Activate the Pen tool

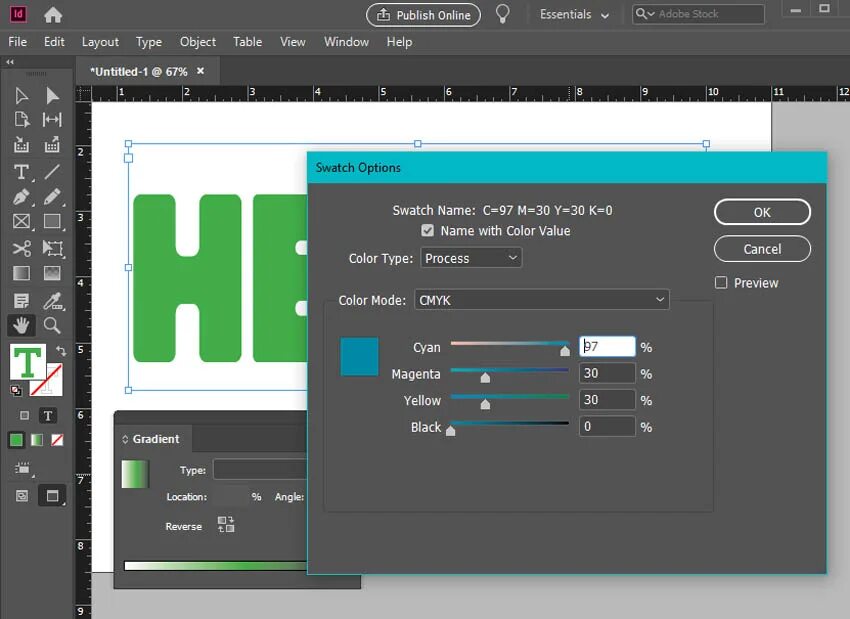pos(22,196)
